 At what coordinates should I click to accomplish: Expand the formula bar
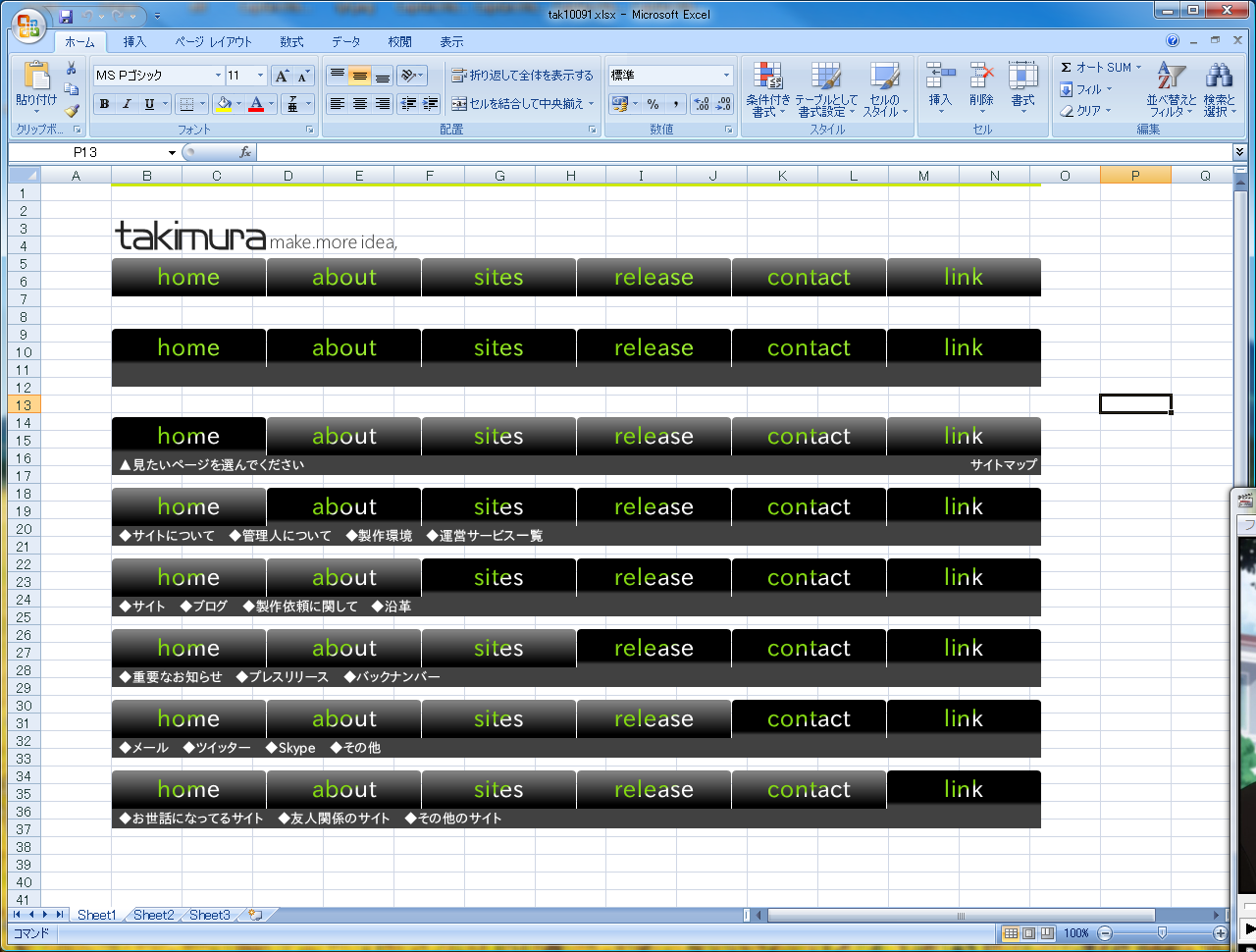(1239, 152)
